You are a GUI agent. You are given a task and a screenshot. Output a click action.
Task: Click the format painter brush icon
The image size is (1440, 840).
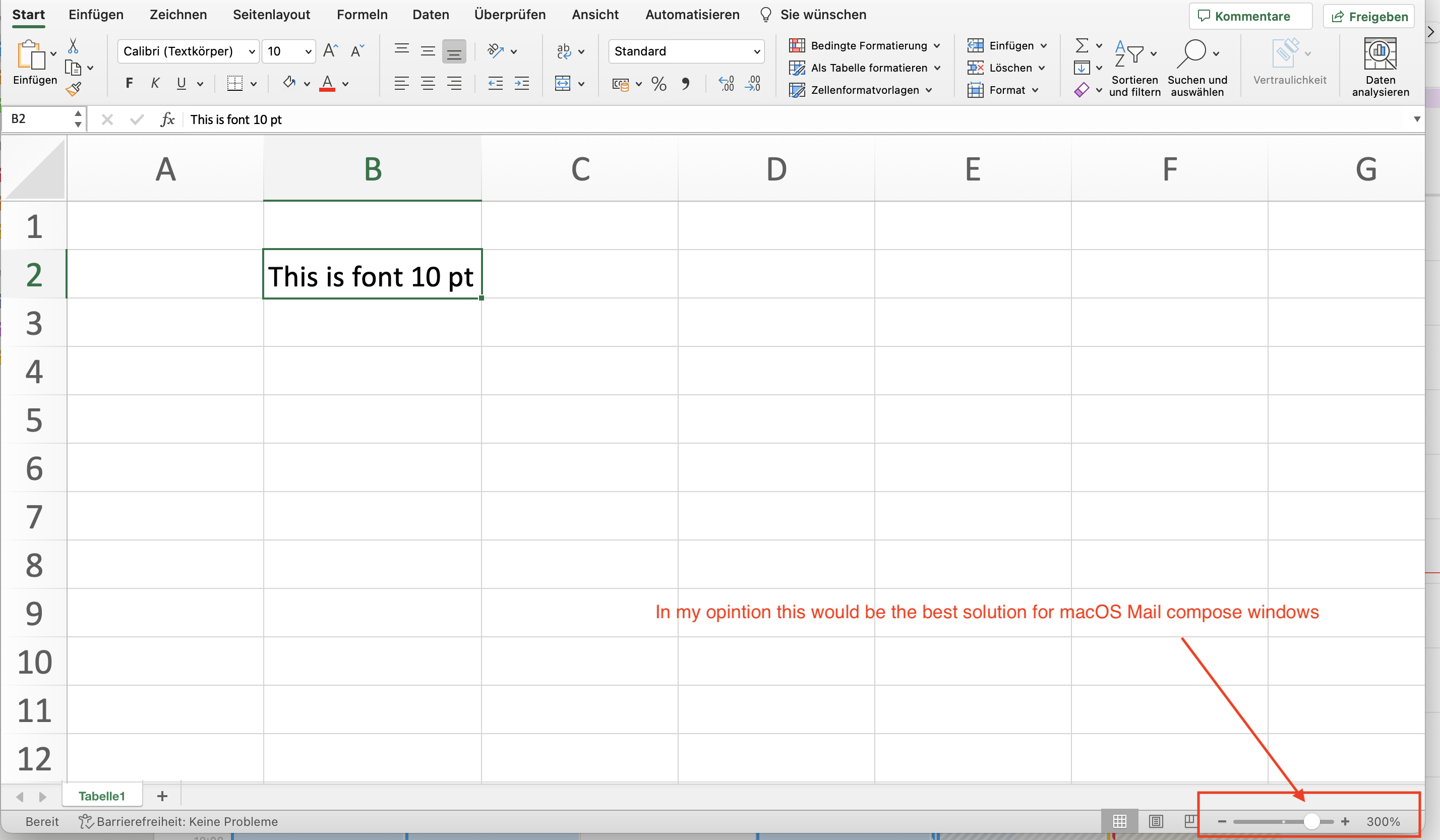(73, 89)
